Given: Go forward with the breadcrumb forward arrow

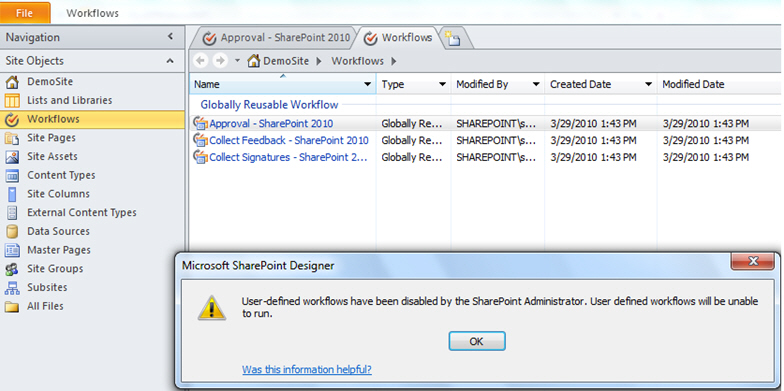Looking at the screenshot, I should (220, 61).
